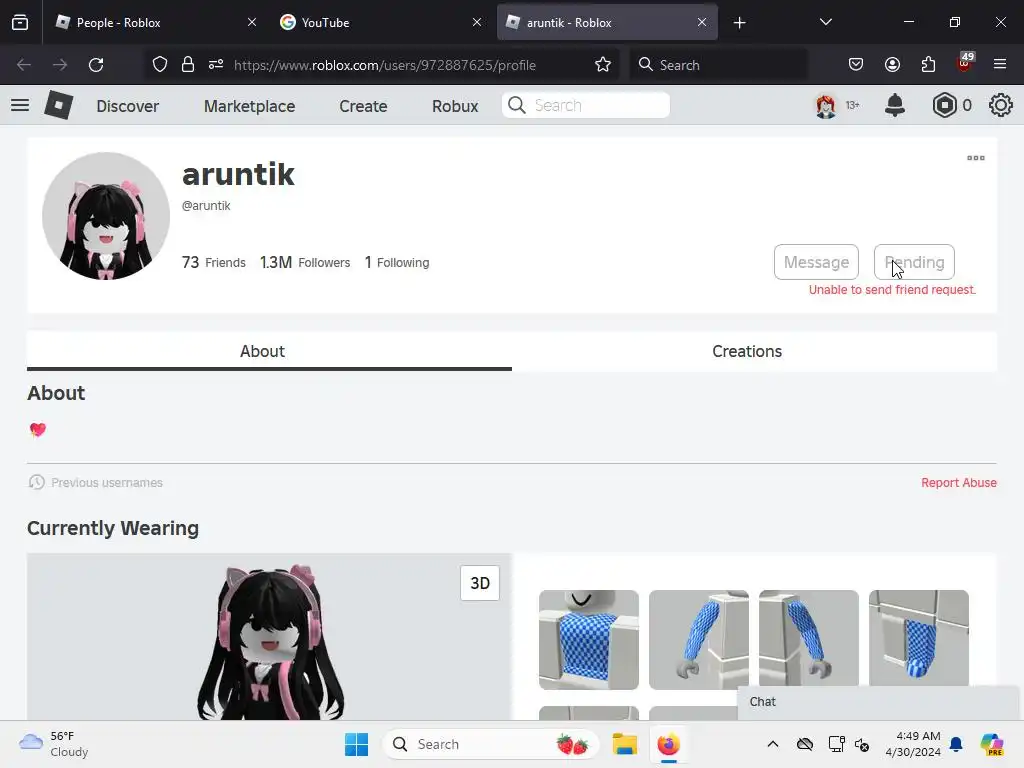Click the Firefox forward arrow
The image size is (1024, 768).
pos(60,65)
